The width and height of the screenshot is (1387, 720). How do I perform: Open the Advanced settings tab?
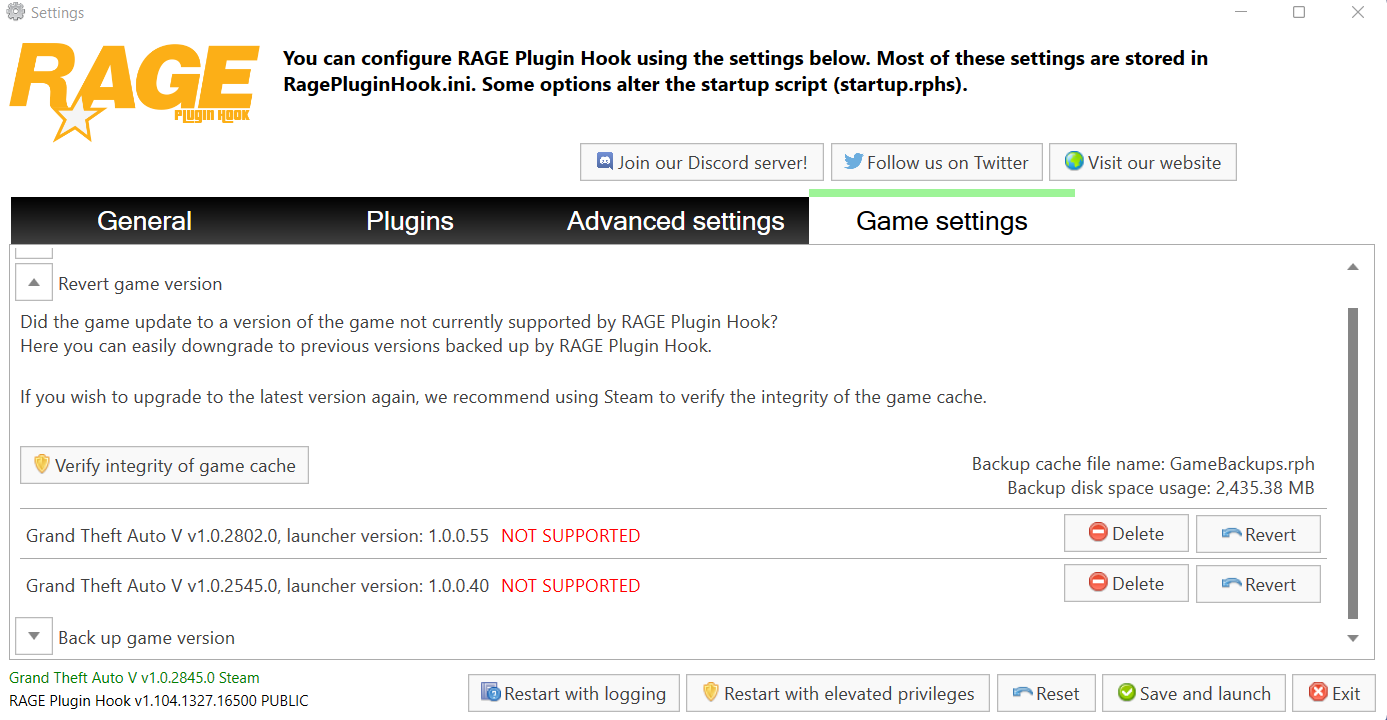click(x=675, y=221)
